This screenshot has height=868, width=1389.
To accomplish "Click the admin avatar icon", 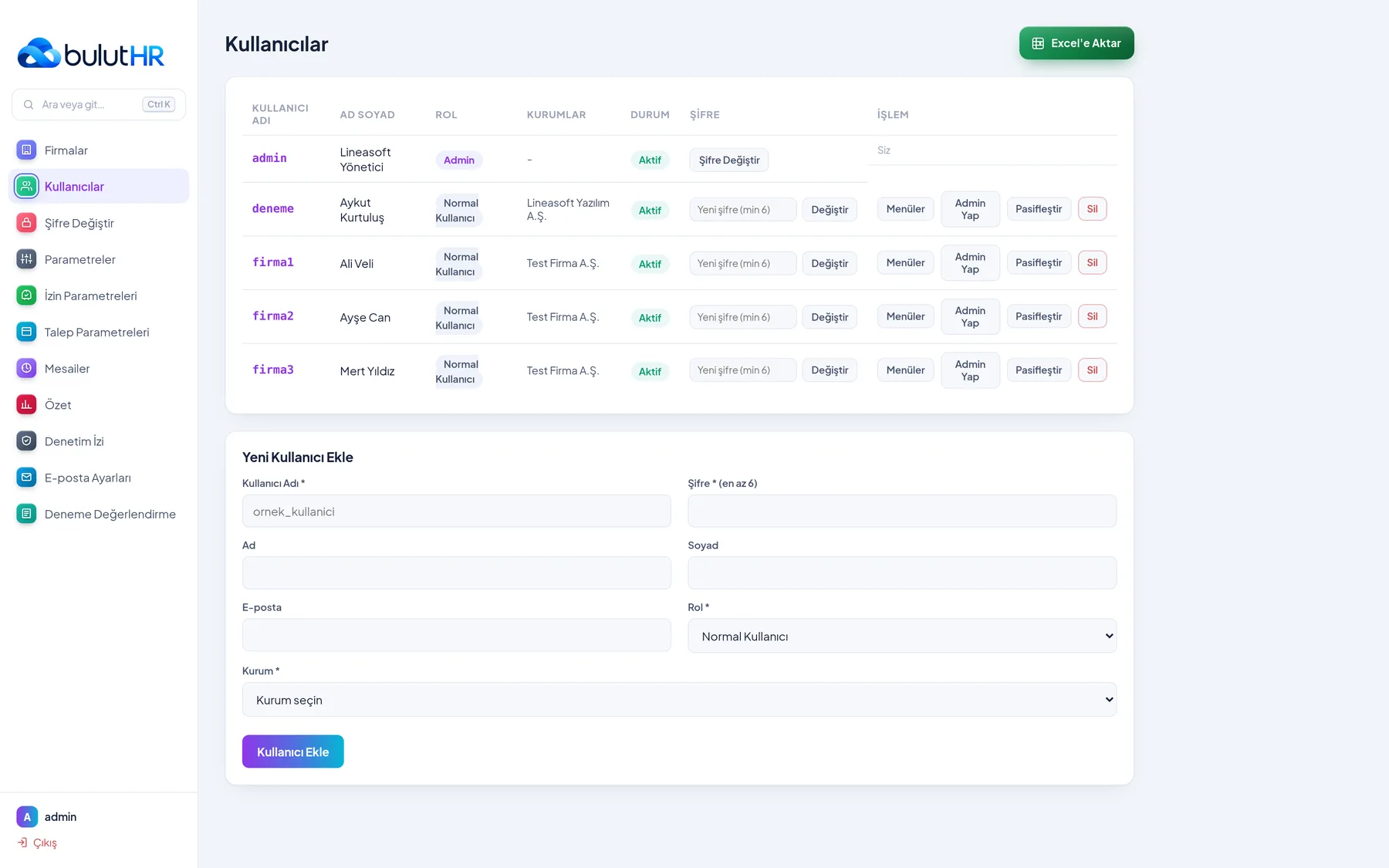I will [x=27, y=816].
